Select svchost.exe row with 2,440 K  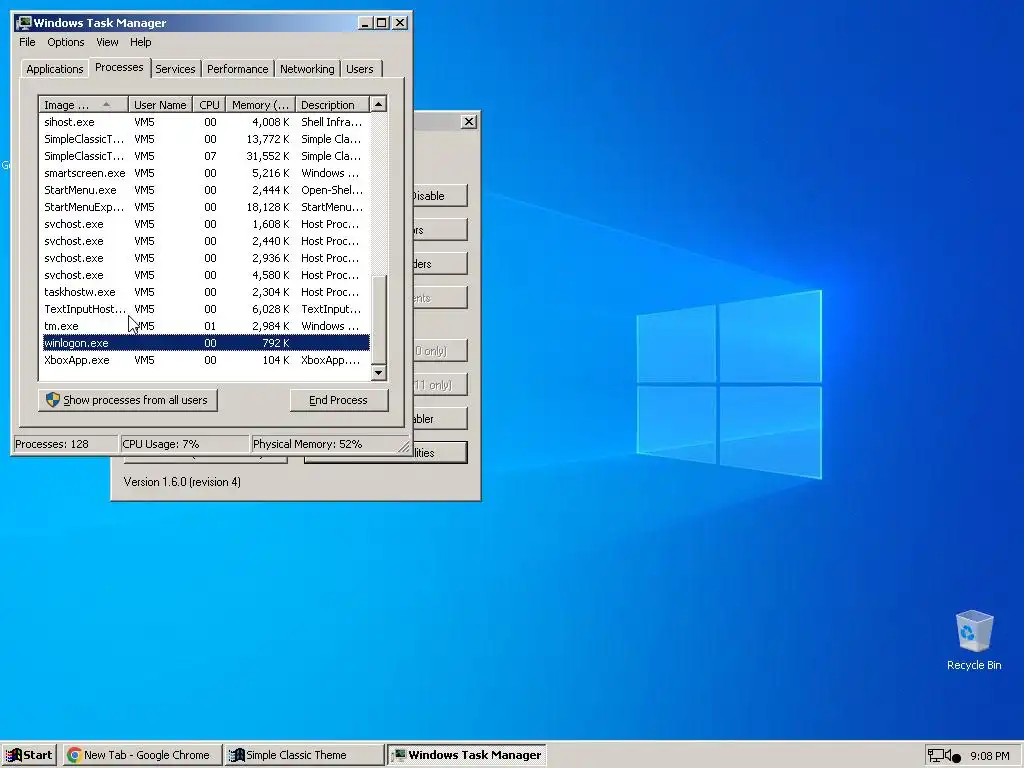tap(206, 241)
